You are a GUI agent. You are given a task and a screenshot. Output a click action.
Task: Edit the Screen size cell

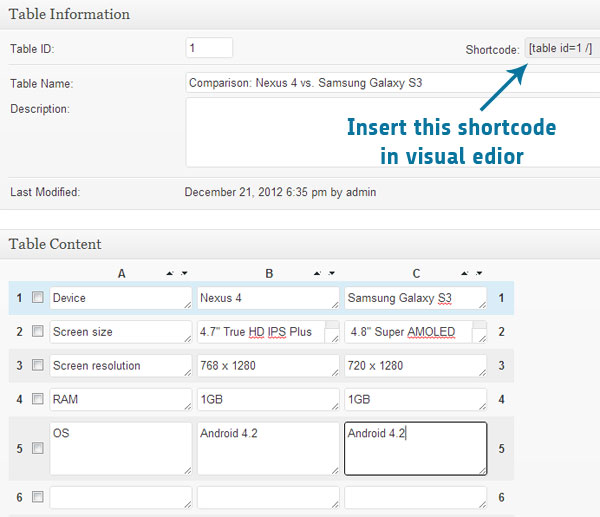(x=121, y=332)
